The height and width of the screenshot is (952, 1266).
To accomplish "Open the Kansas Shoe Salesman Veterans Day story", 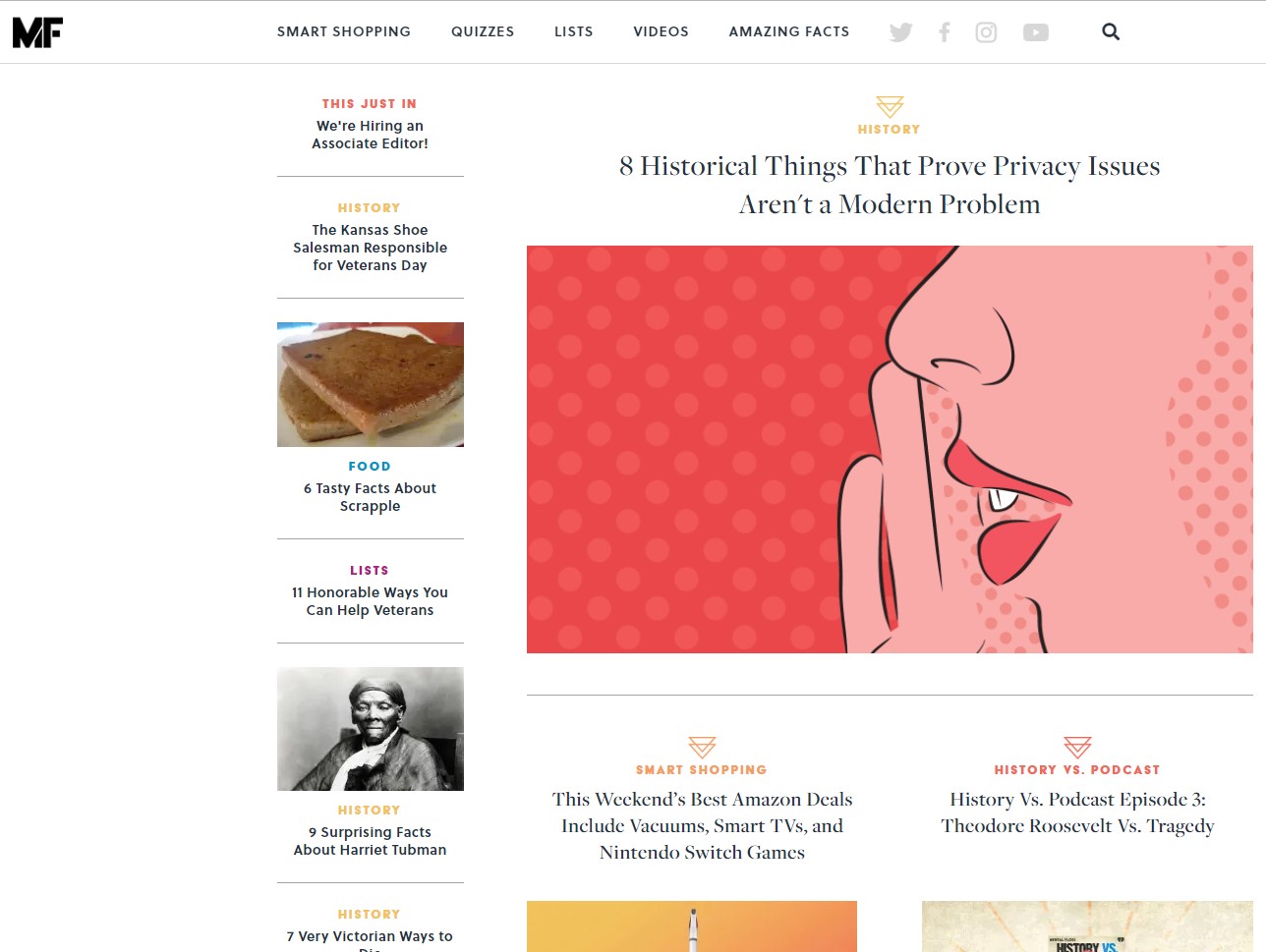I will tap(370, 248).
